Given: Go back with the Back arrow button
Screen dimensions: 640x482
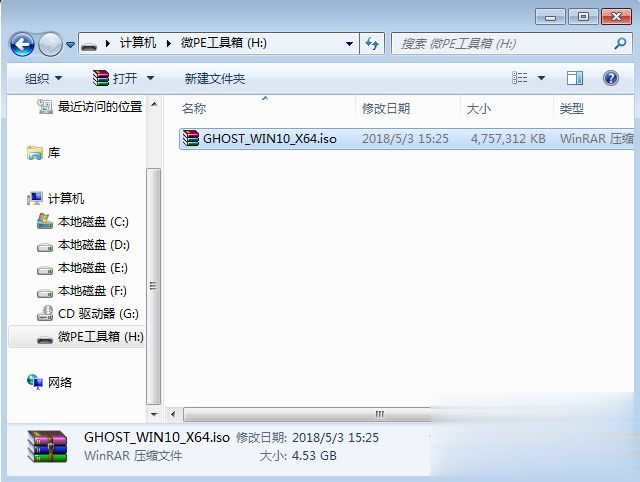Looking at the screenshot, I should click(22, 44).
